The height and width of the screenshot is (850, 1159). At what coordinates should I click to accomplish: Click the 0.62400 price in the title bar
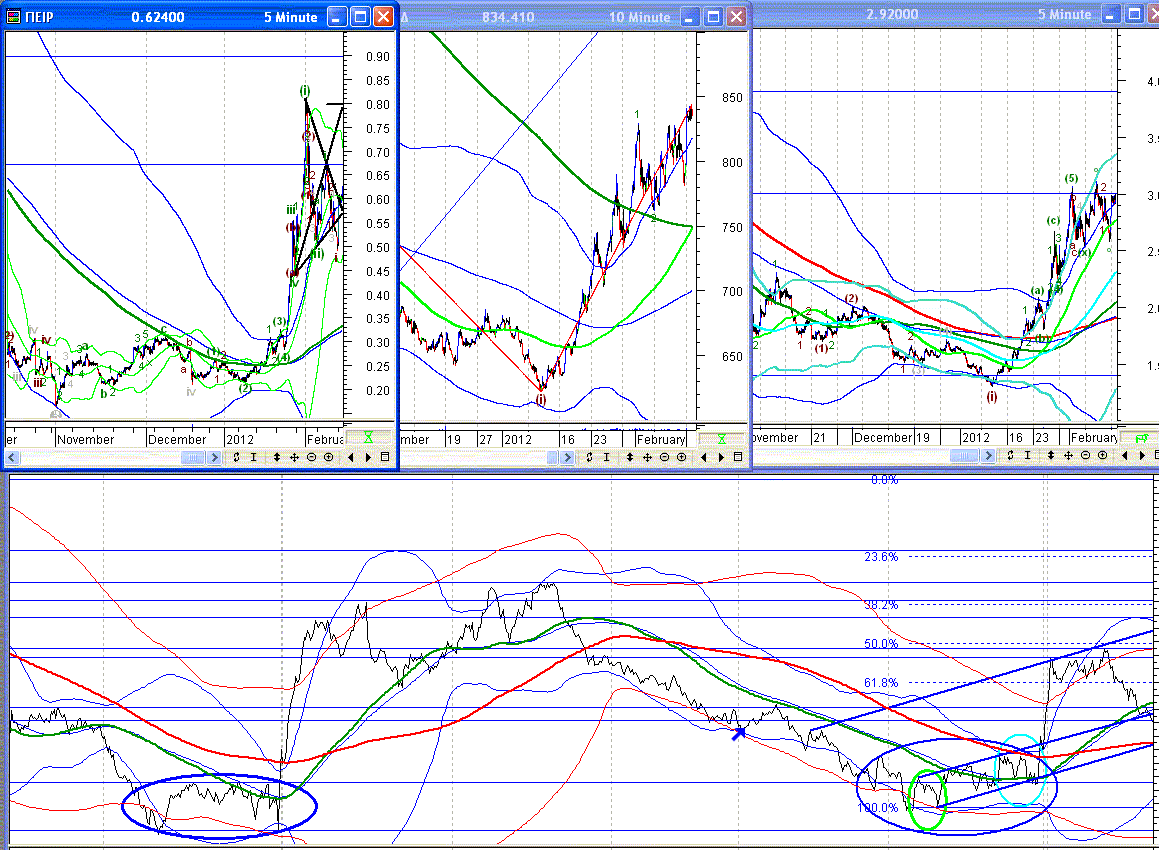tap(158, 17)
